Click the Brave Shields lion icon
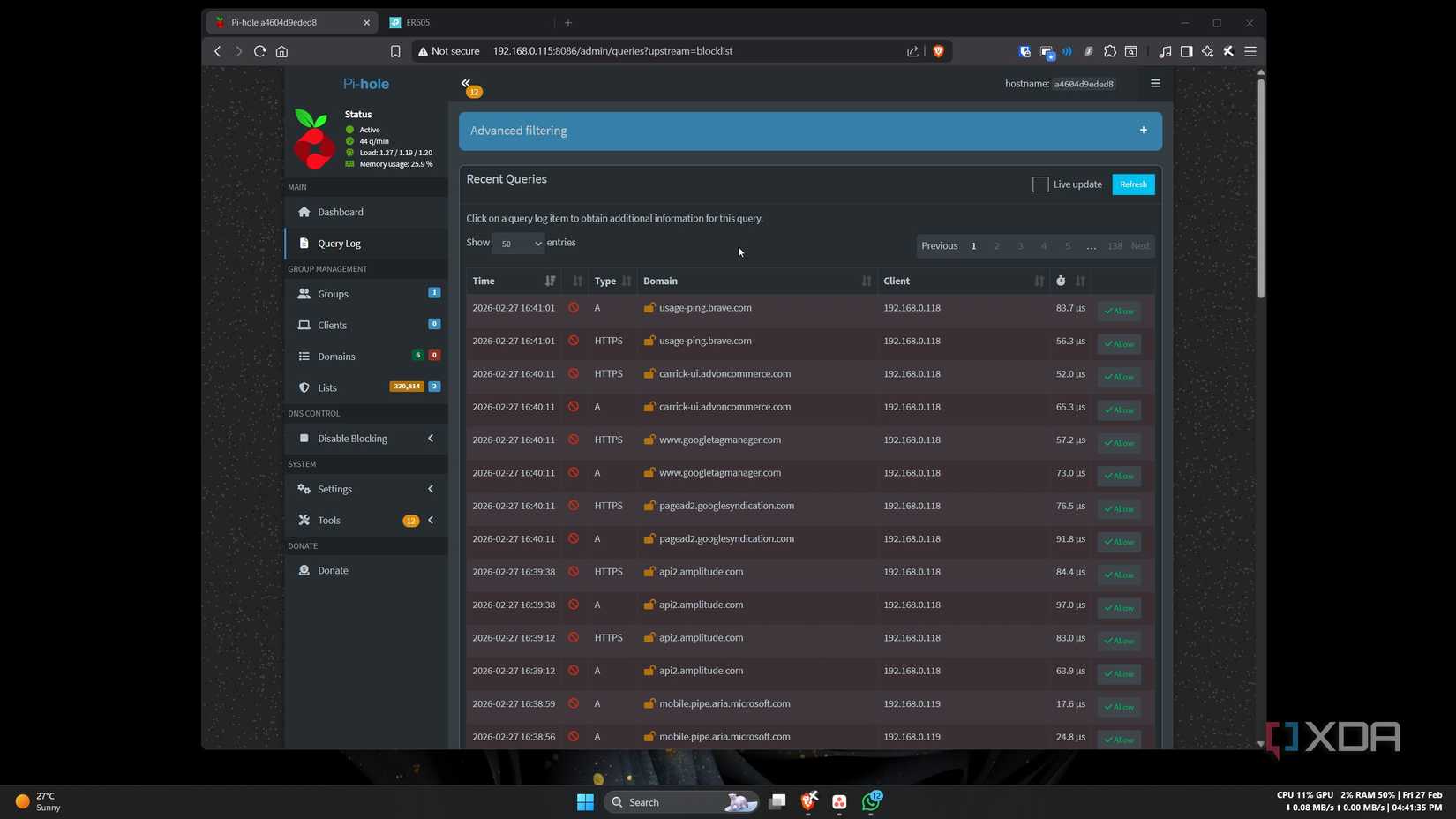The width and height of the screenshot is (1456, 819). point(938,51)
